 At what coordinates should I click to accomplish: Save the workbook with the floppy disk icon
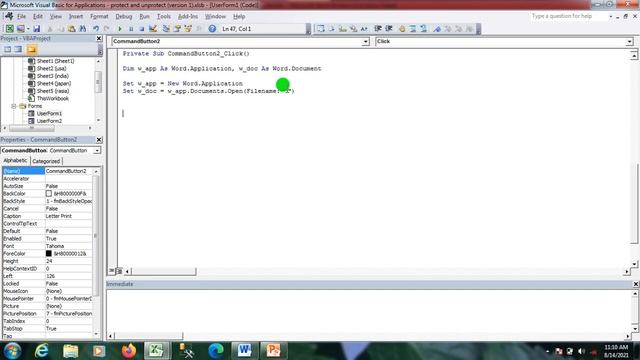coord(37,29)
